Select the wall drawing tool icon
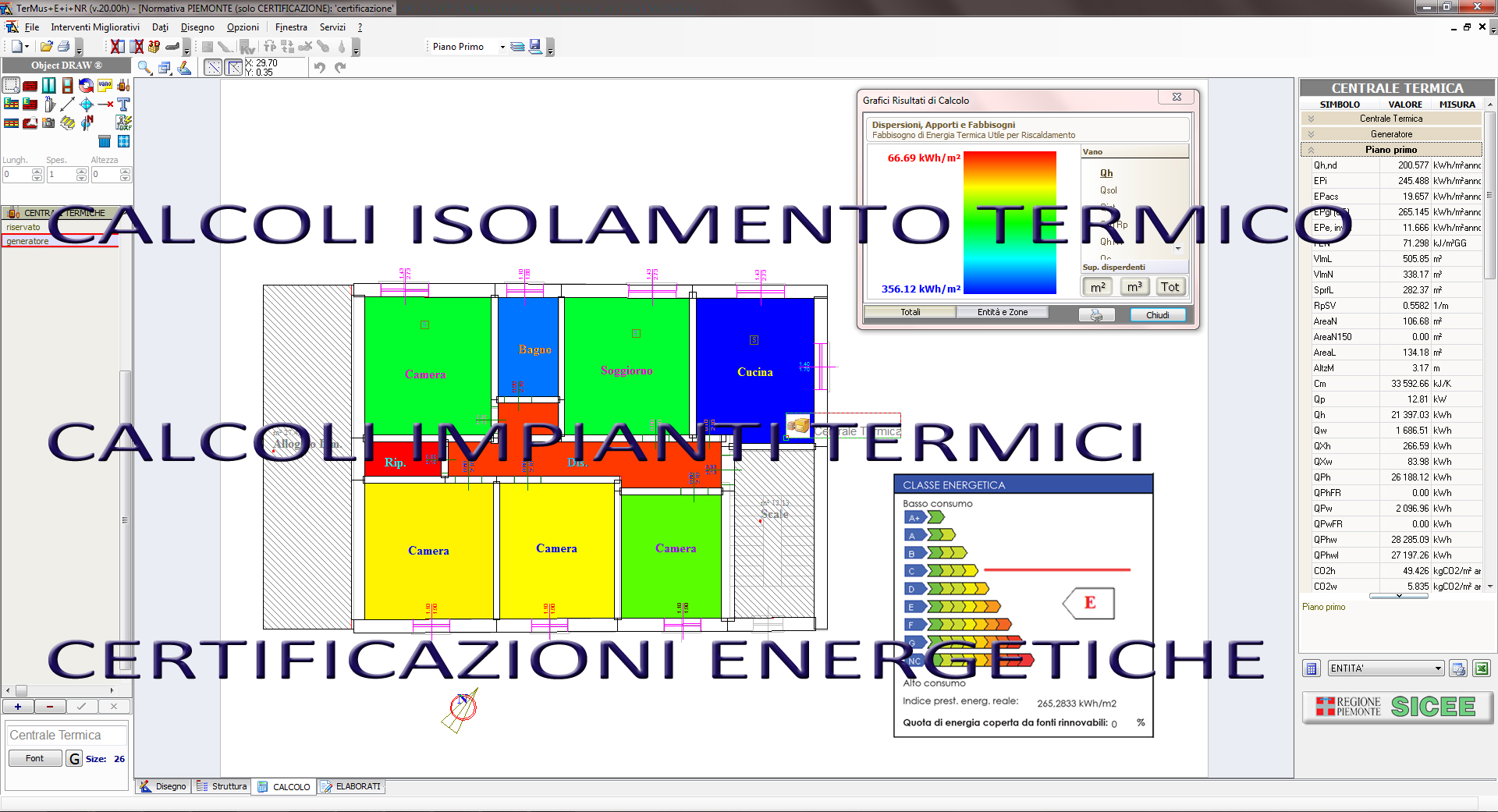 30,86
